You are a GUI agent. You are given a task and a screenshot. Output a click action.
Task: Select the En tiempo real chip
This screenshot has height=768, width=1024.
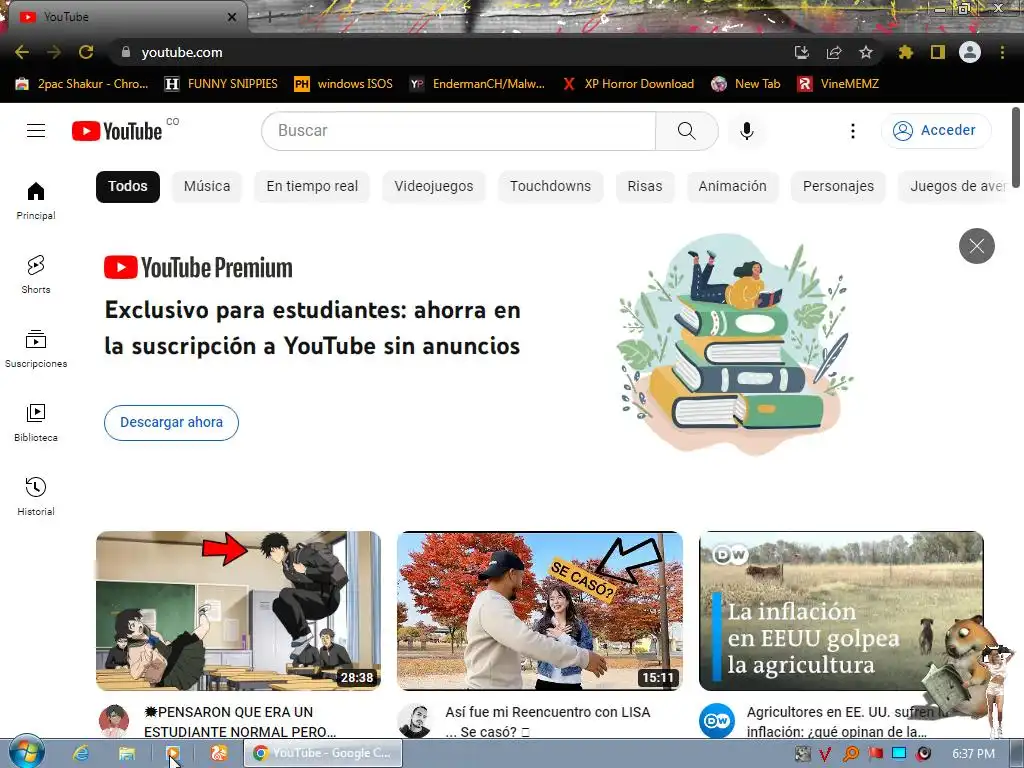click(x=312, y=187)
